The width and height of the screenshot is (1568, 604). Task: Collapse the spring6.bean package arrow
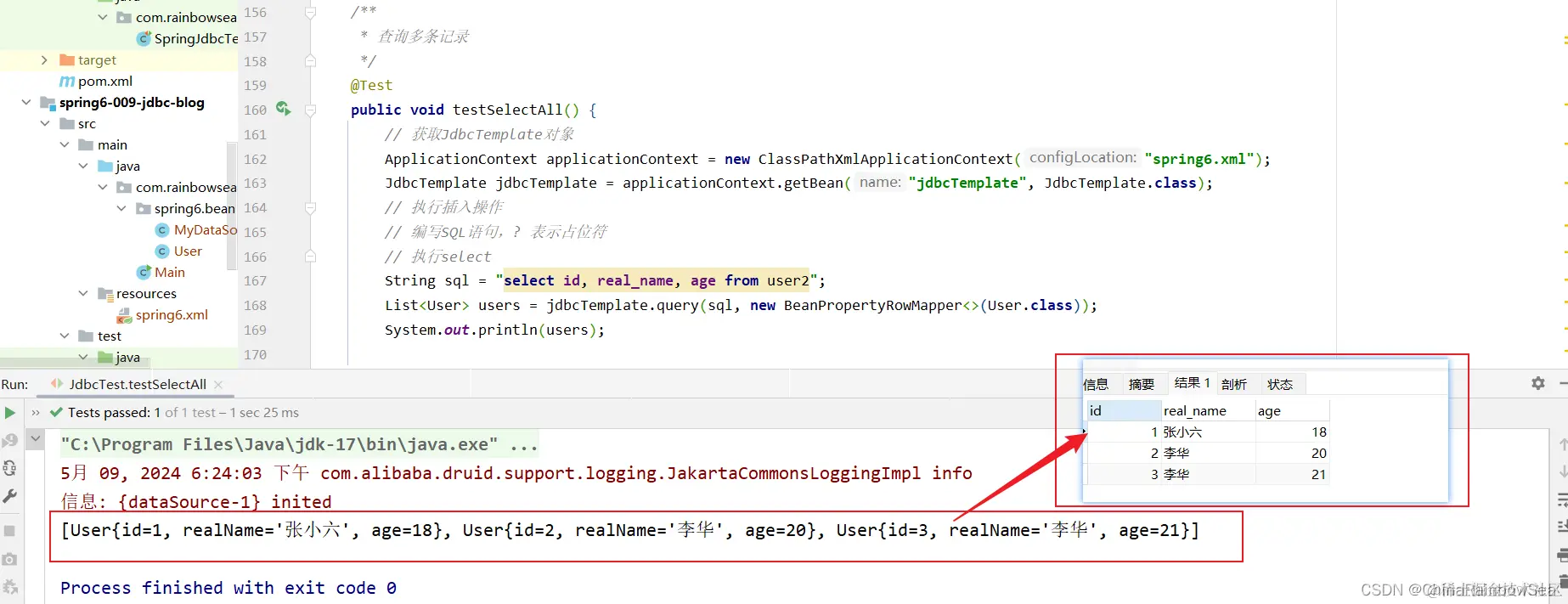click(x=121, y=209)
